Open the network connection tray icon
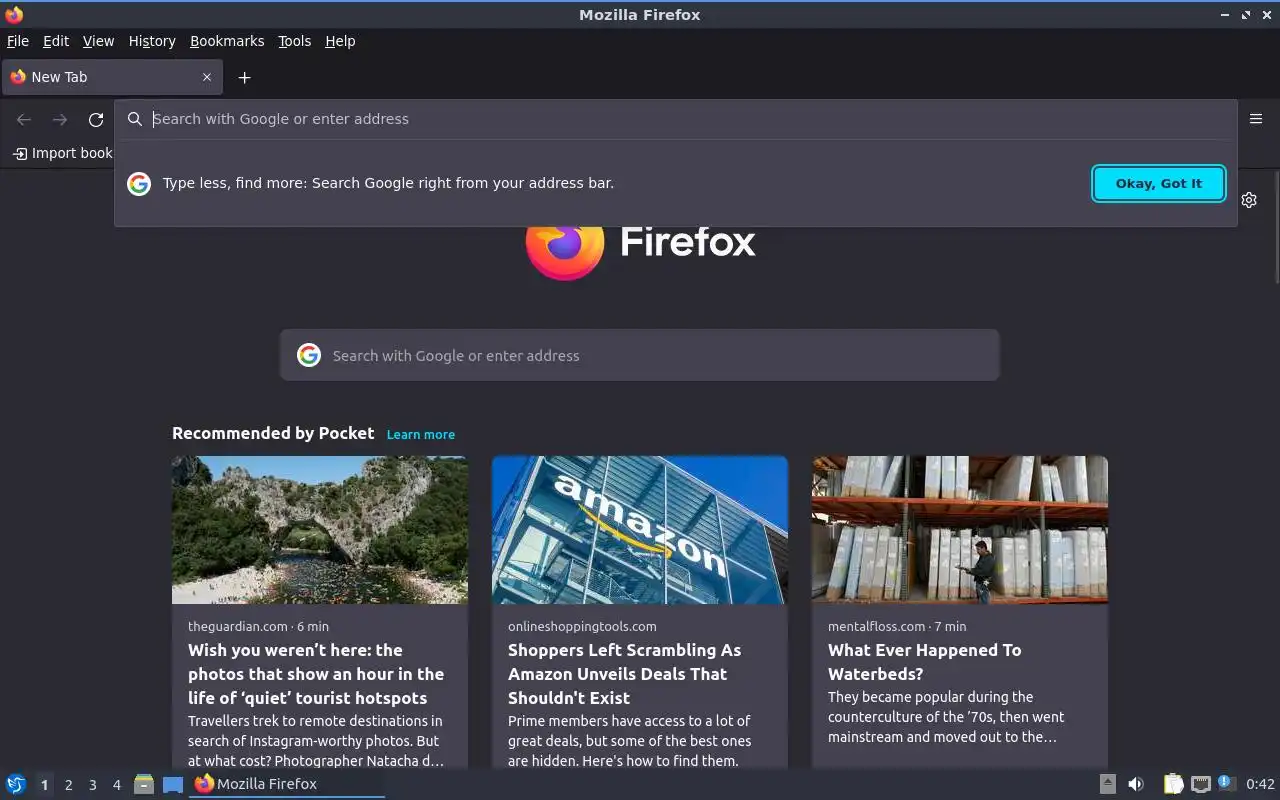The image size is (1280, 800). pyautogui.click(x=1201, y=784)
